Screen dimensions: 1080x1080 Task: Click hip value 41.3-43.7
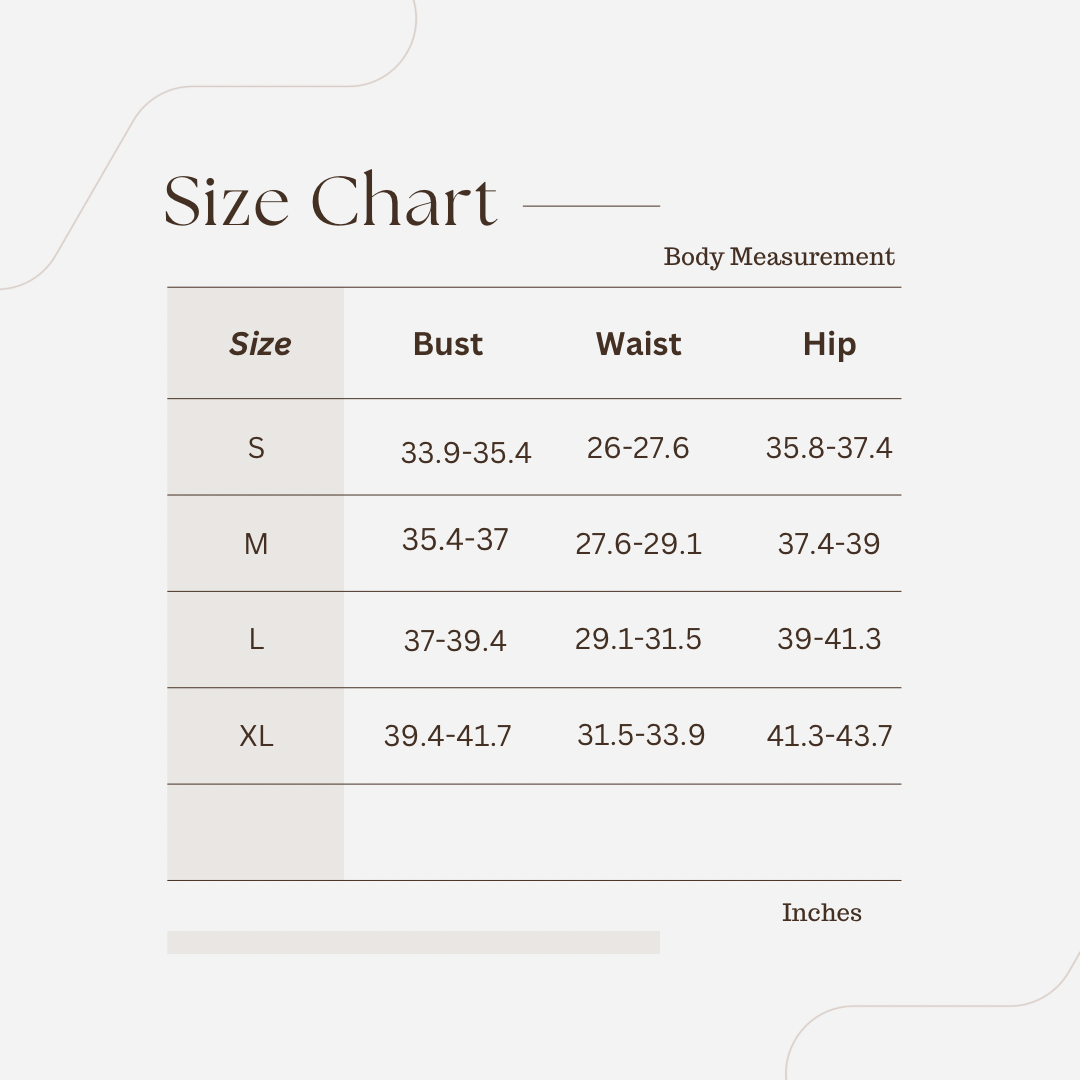click(x=829, y=736)
